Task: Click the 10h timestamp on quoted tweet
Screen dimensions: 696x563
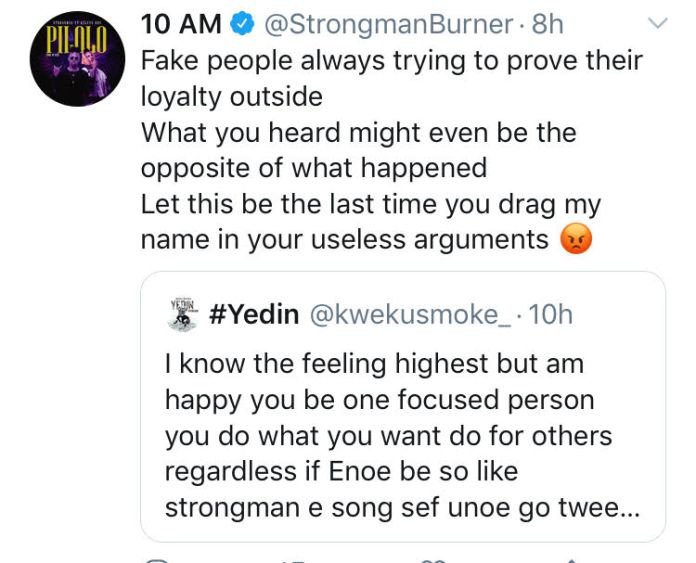Action: click(551, 314)
